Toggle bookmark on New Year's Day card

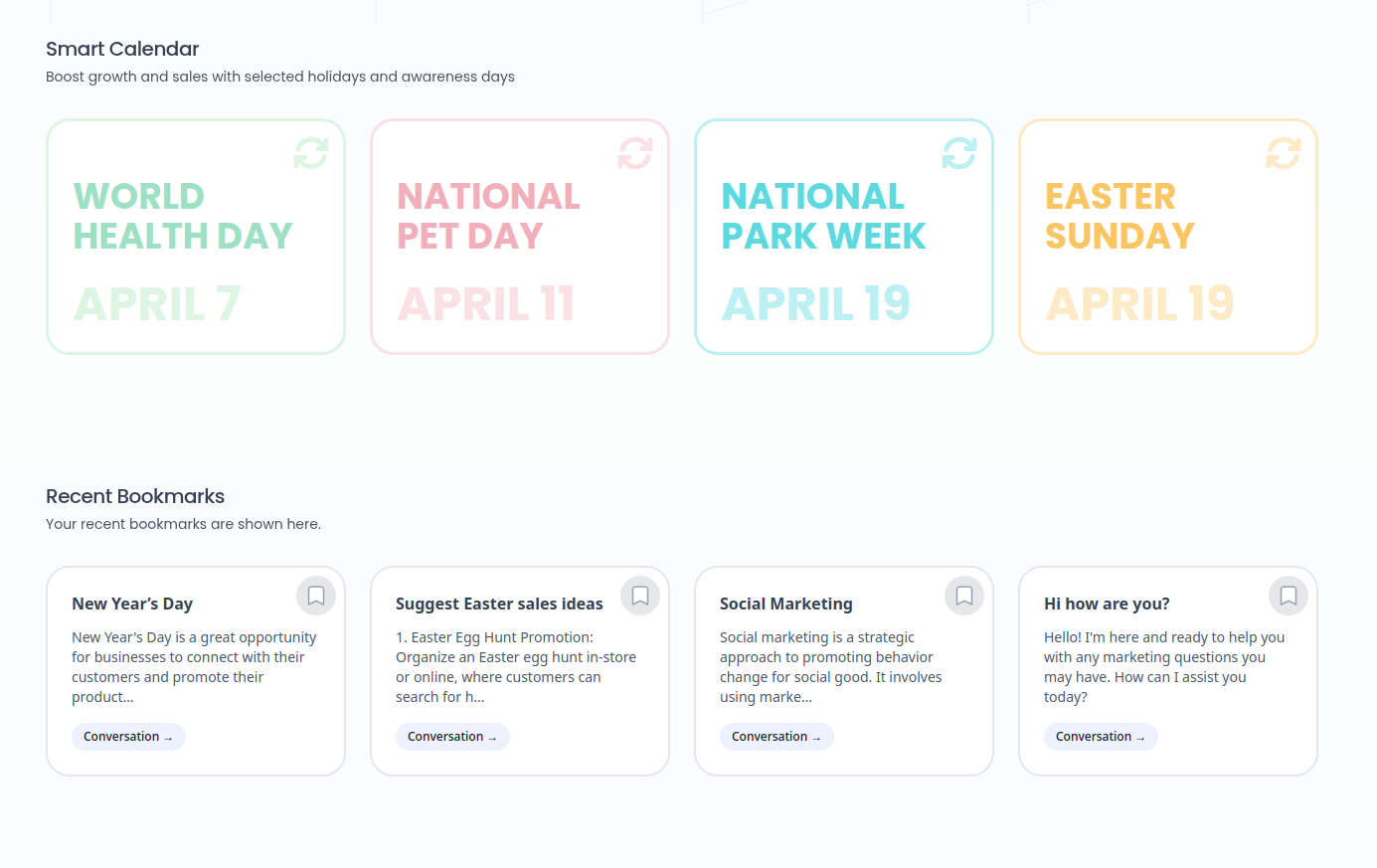point(316,596)
